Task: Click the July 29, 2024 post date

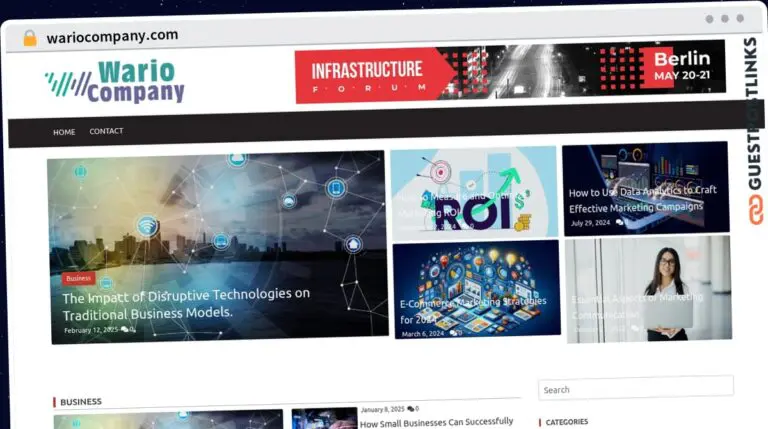Action: pyautogui.click(x=590, y=223)
